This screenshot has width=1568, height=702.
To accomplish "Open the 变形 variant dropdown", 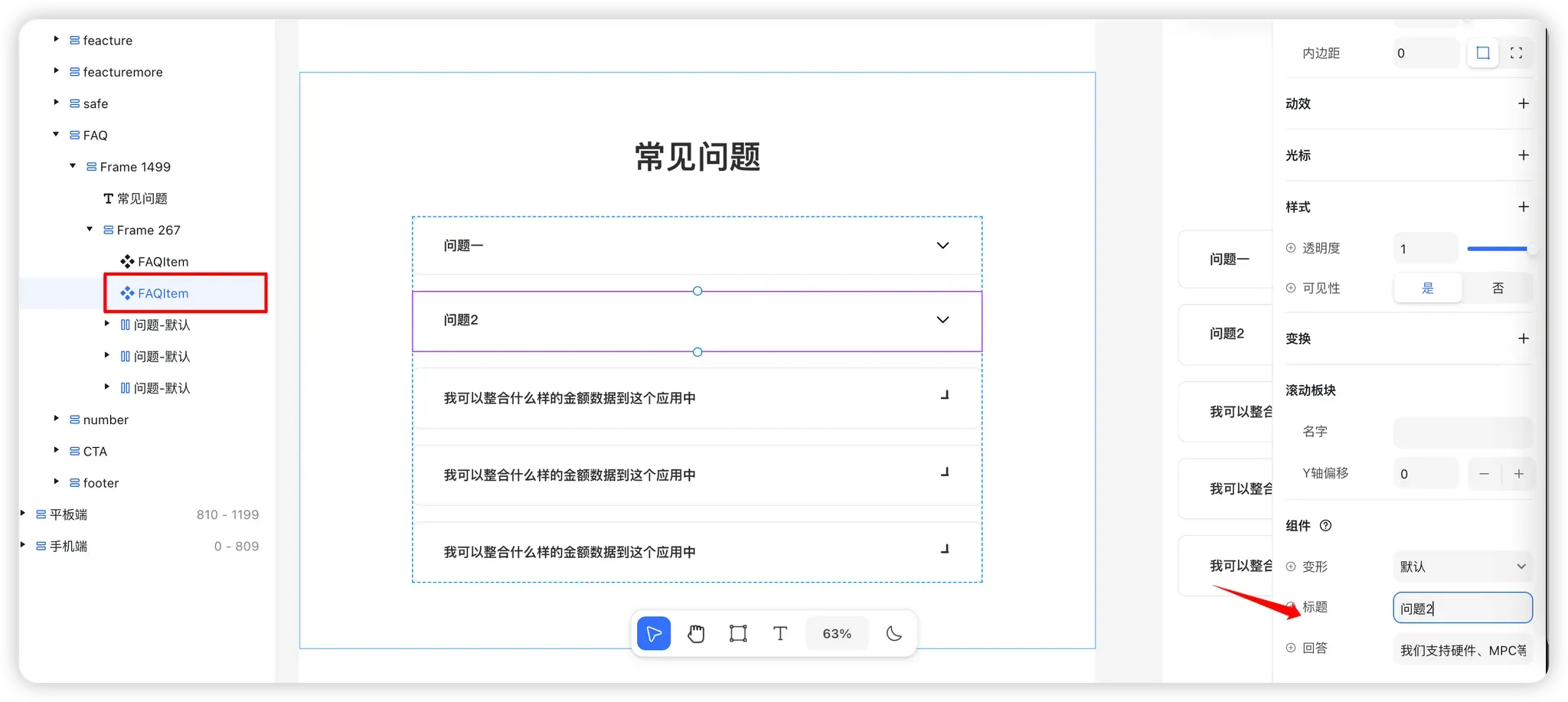I will (1462, 566).
